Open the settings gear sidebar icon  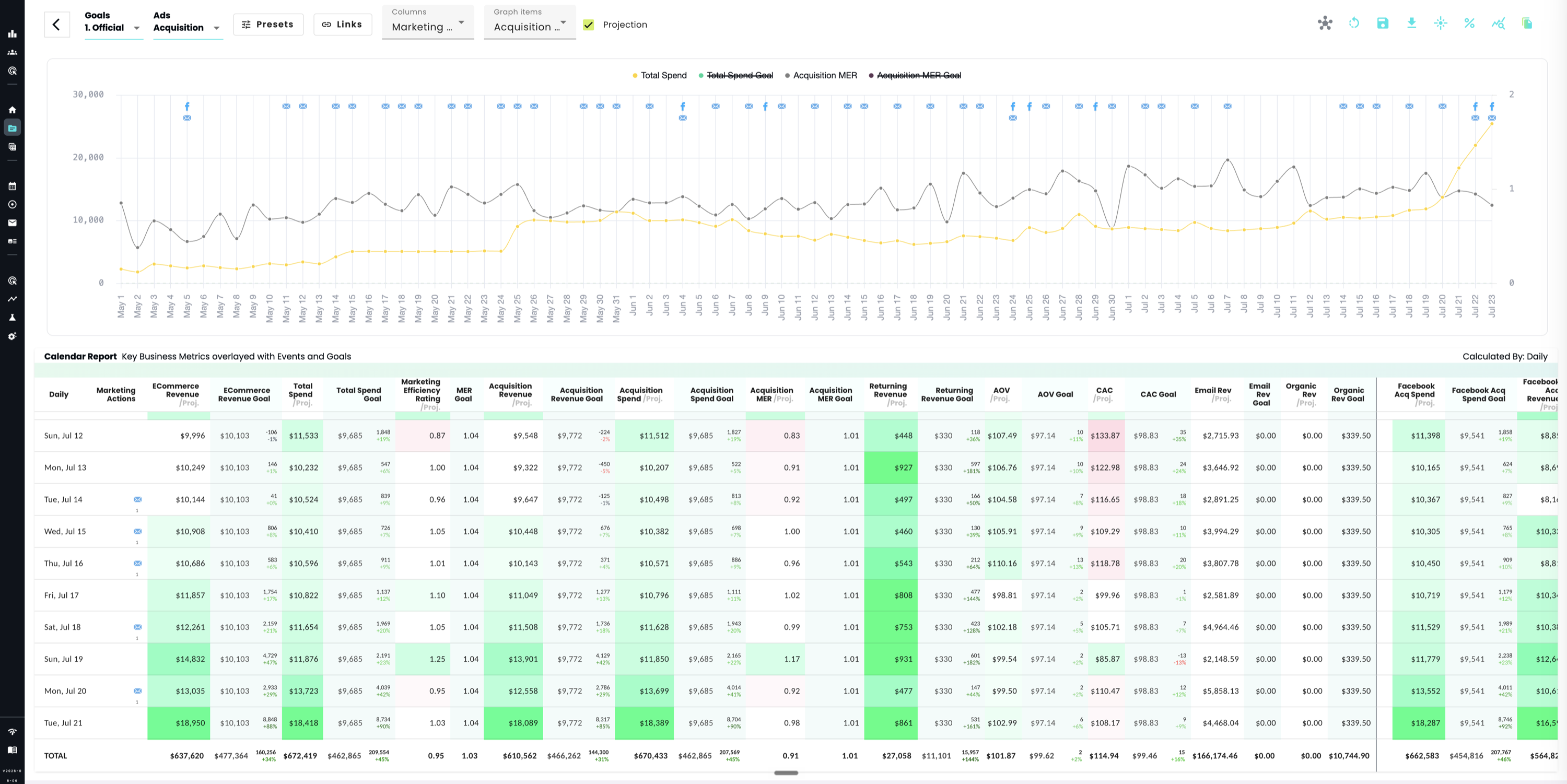pyautogui.click(x=12, y=336)
